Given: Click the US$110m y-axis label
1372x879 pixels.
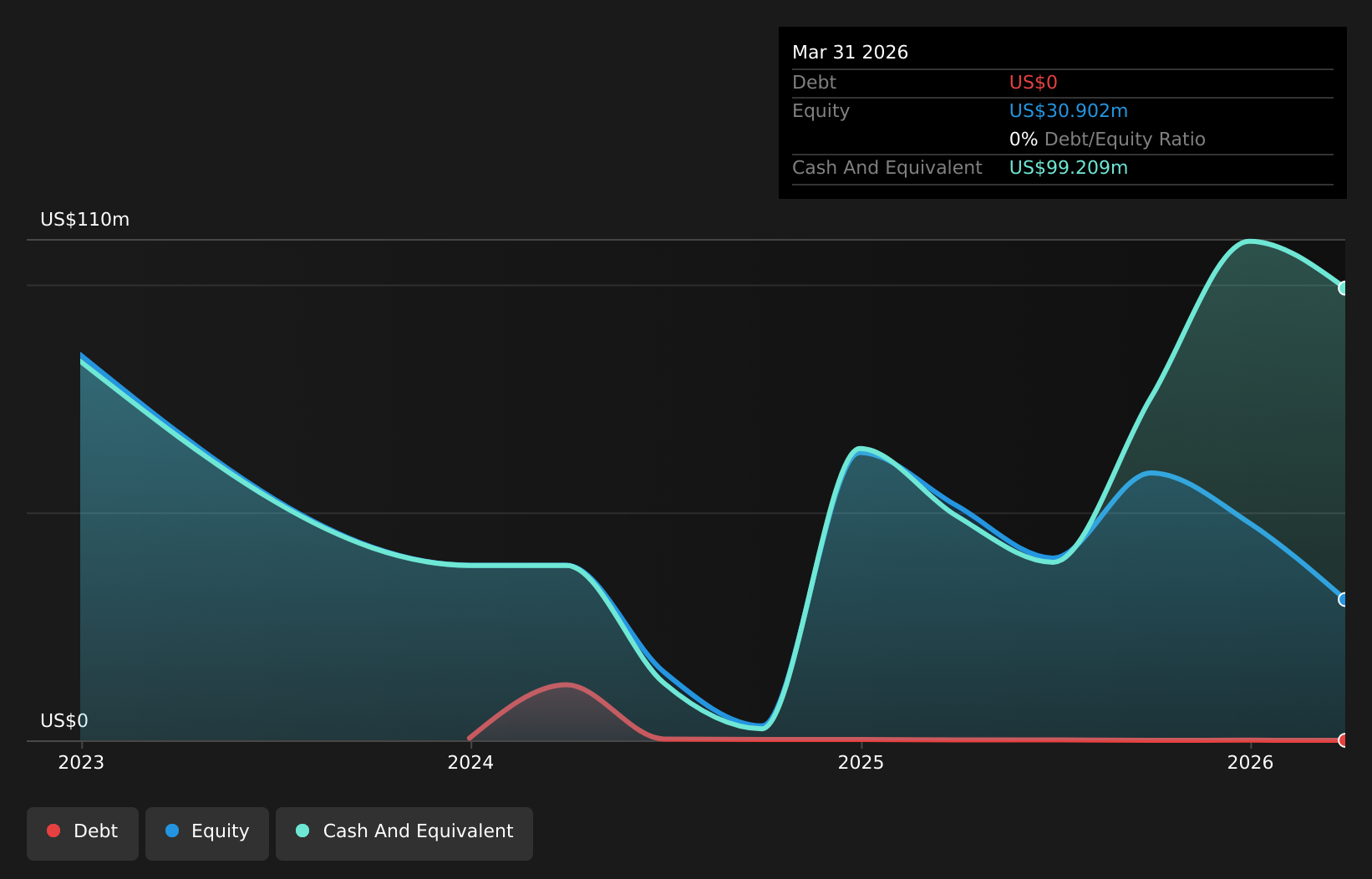Looking at the screenshot, I should coord(85,220).
